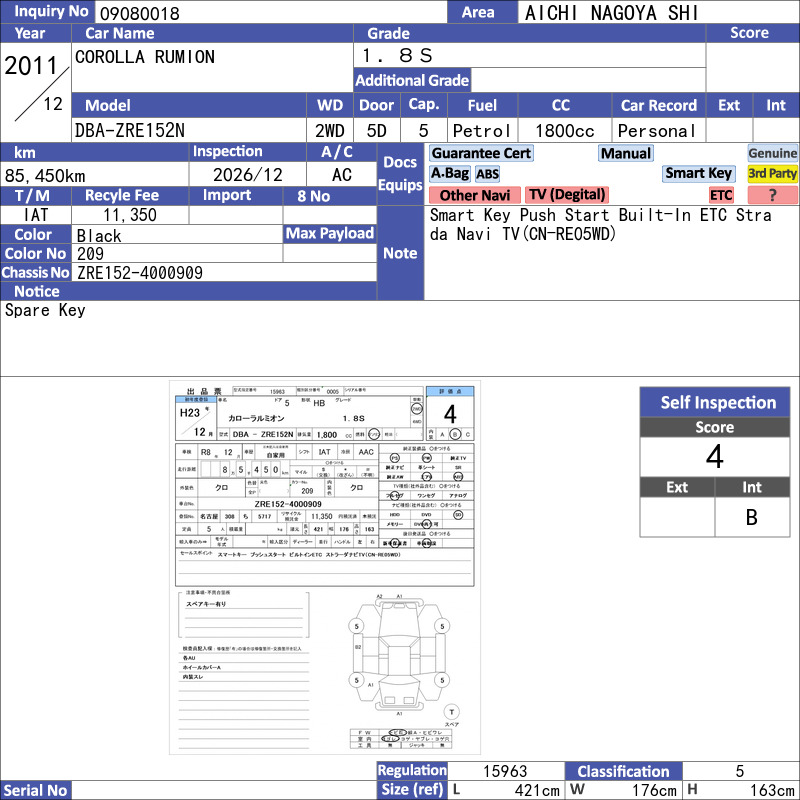Click the Smart Key badge
800x800 pixels.
(698, 173)
